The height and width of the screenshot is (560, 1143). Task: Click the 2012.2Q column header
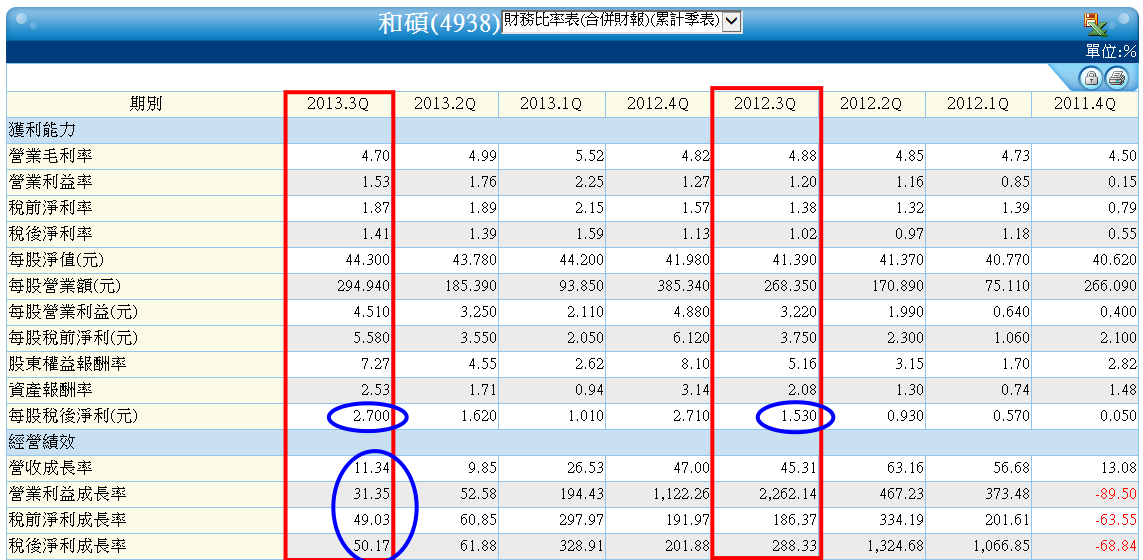pyautogui.click(x=871, y=104)
